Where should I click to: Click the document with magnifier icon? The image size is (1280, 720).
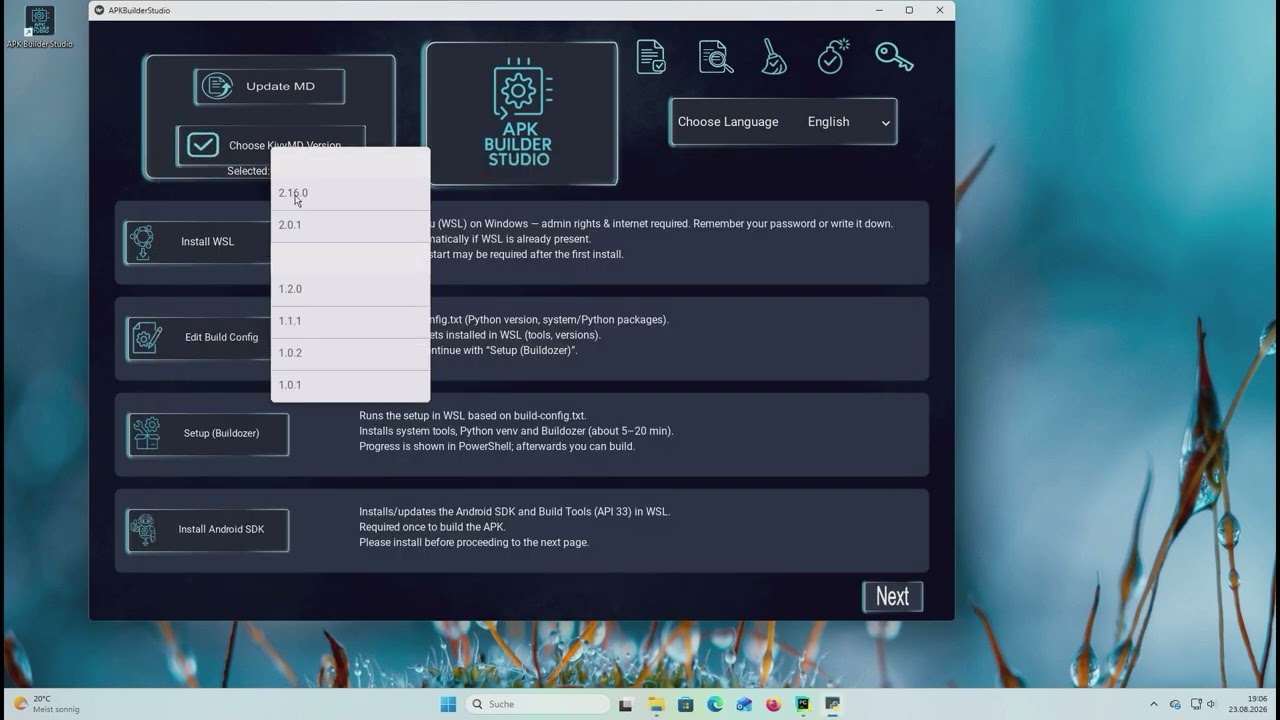[715, 57]
